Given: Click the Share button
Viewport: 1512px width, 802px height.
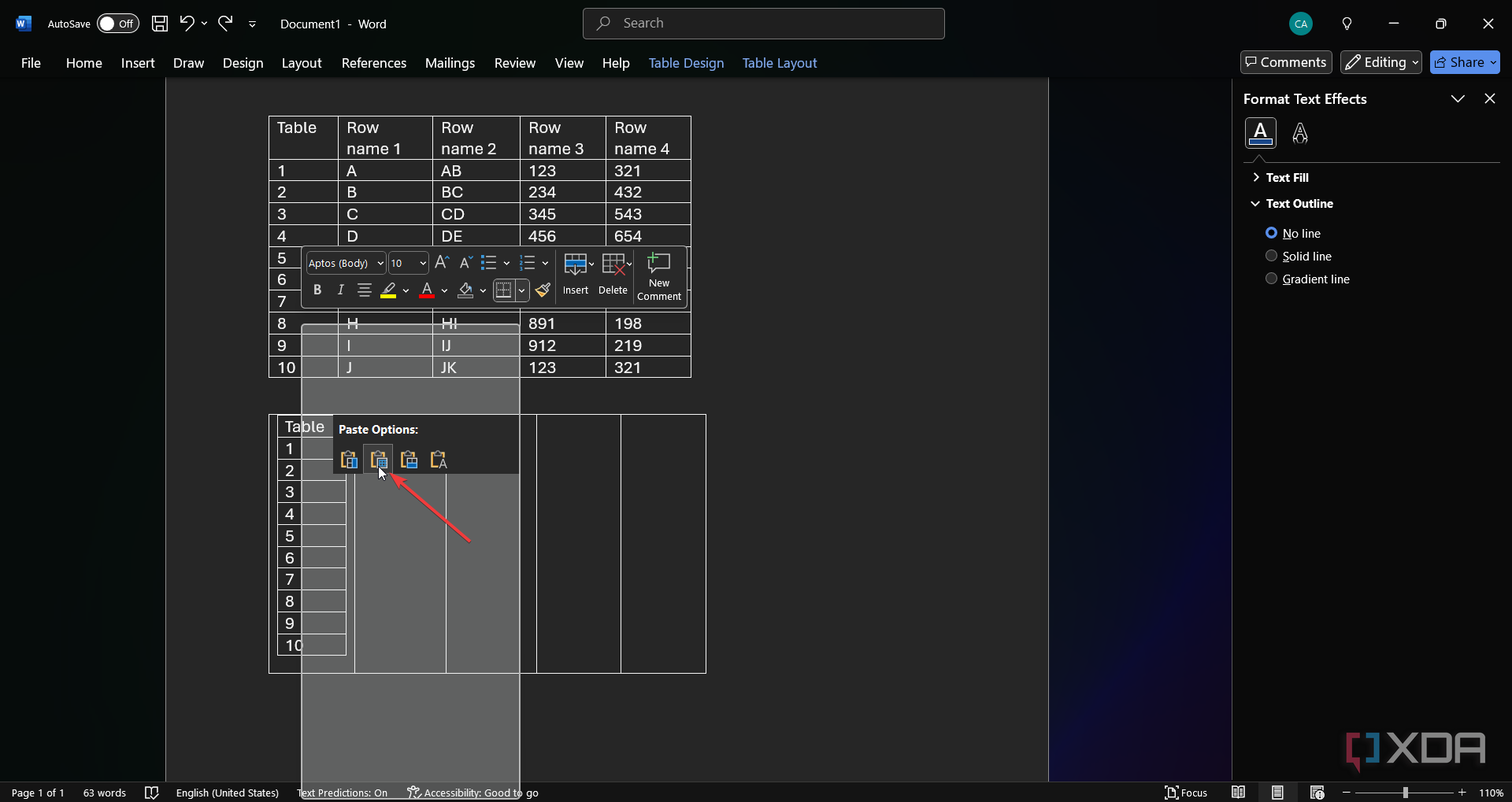Looking at the screenshot, I should click(x=1465, y=62).
